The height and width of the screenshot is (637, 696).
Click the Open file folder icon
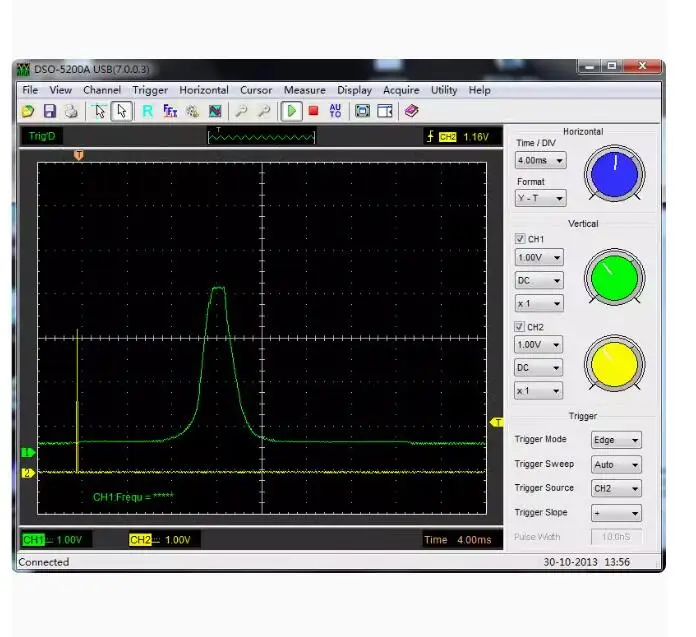pyautogui.click(x=28, y=111)
